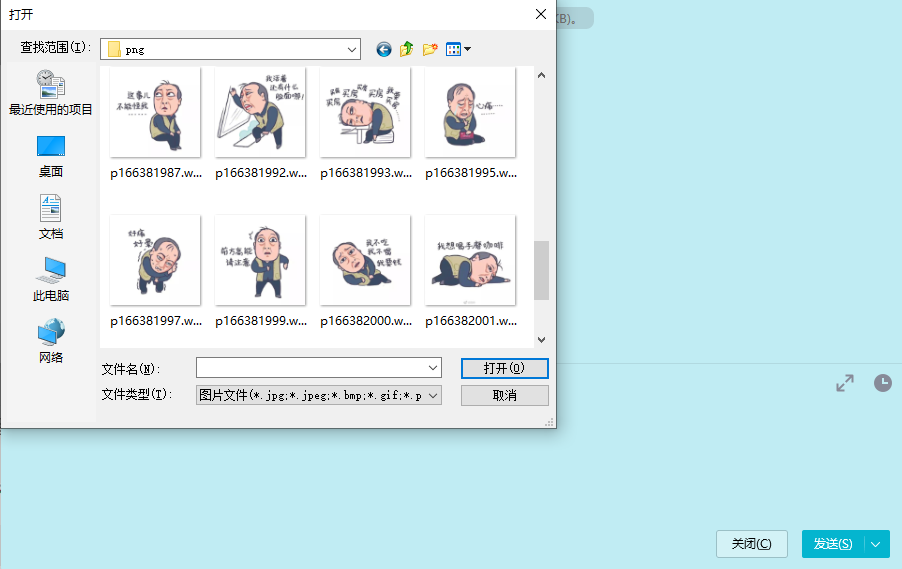Screen dimensions: 902x569
Task: Open message history clock icon in chat window
Action: click(883, 383)
